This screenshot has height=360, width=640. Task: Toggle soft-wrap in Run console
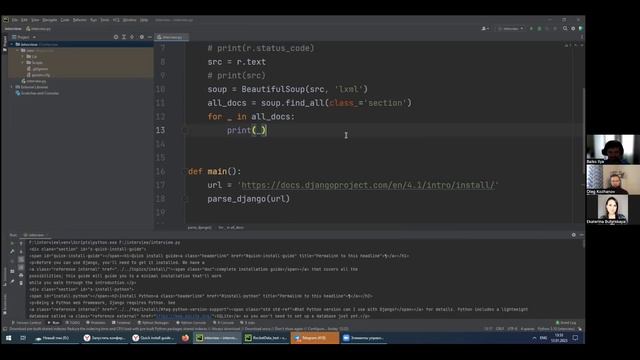pyautogui.click(x=21, y=260)
